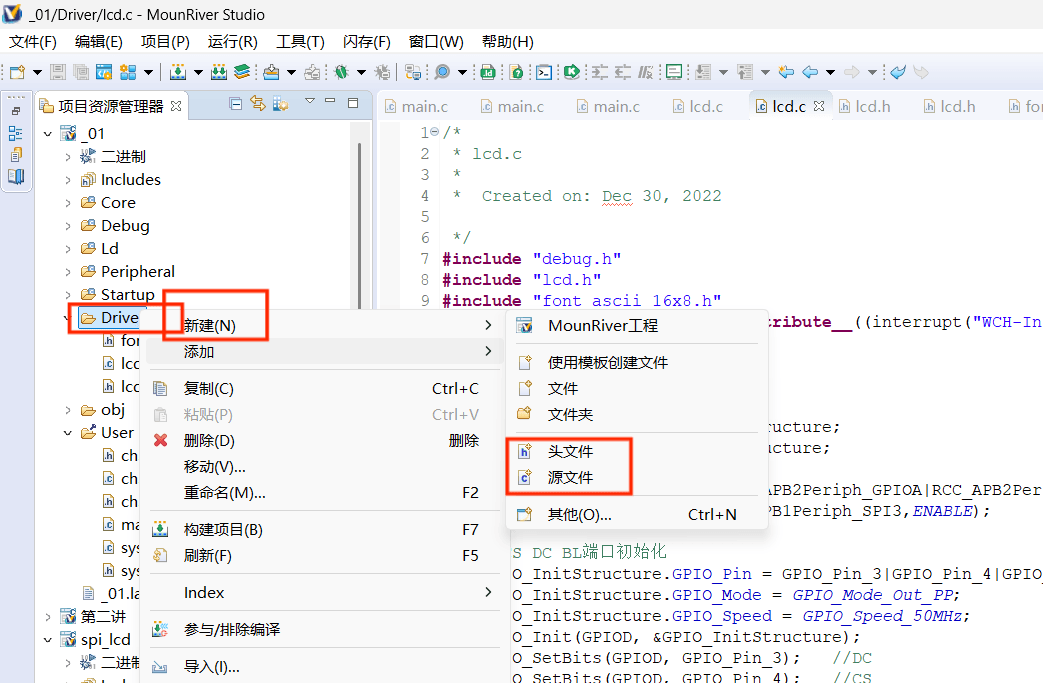
Task: Close the active lcd.c editor tab
Action: pyautogui.click(x=816, y=106)
